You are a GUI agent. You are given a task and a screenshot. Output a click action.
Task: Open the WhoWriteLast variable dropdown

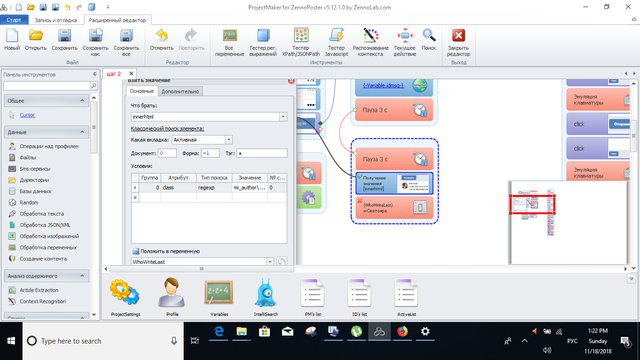click(270, 262)
